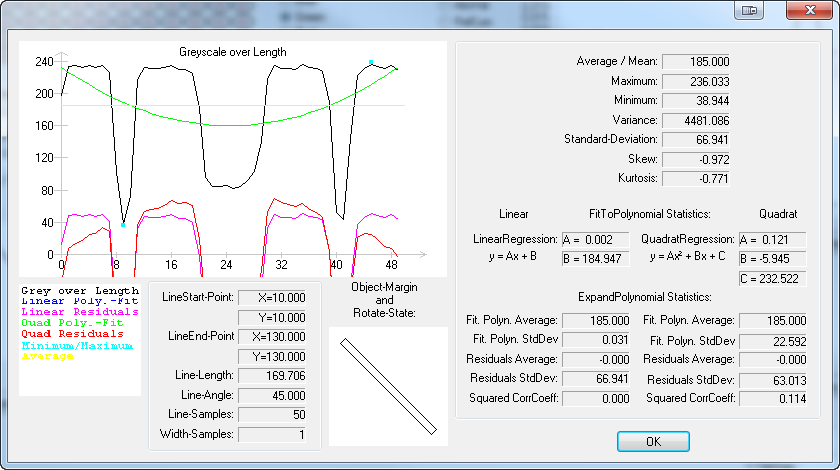Click the Object-Margin rotate-state preview image
Screen dimensions: 840x470
pyautogui.click(x=388, y=385)
